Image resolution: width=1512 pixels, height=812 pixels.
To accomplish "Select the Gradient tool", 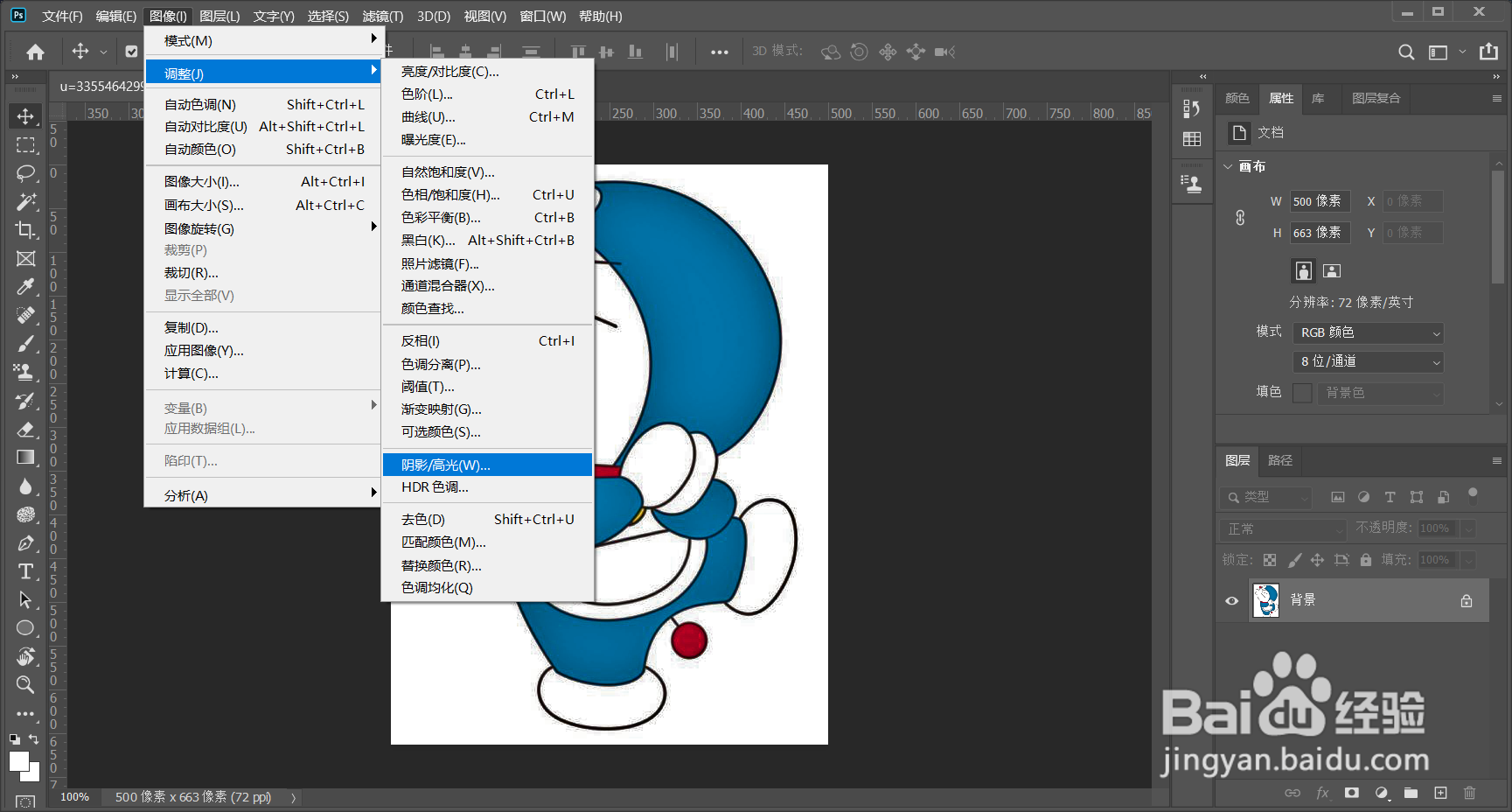I will point(25,457).
